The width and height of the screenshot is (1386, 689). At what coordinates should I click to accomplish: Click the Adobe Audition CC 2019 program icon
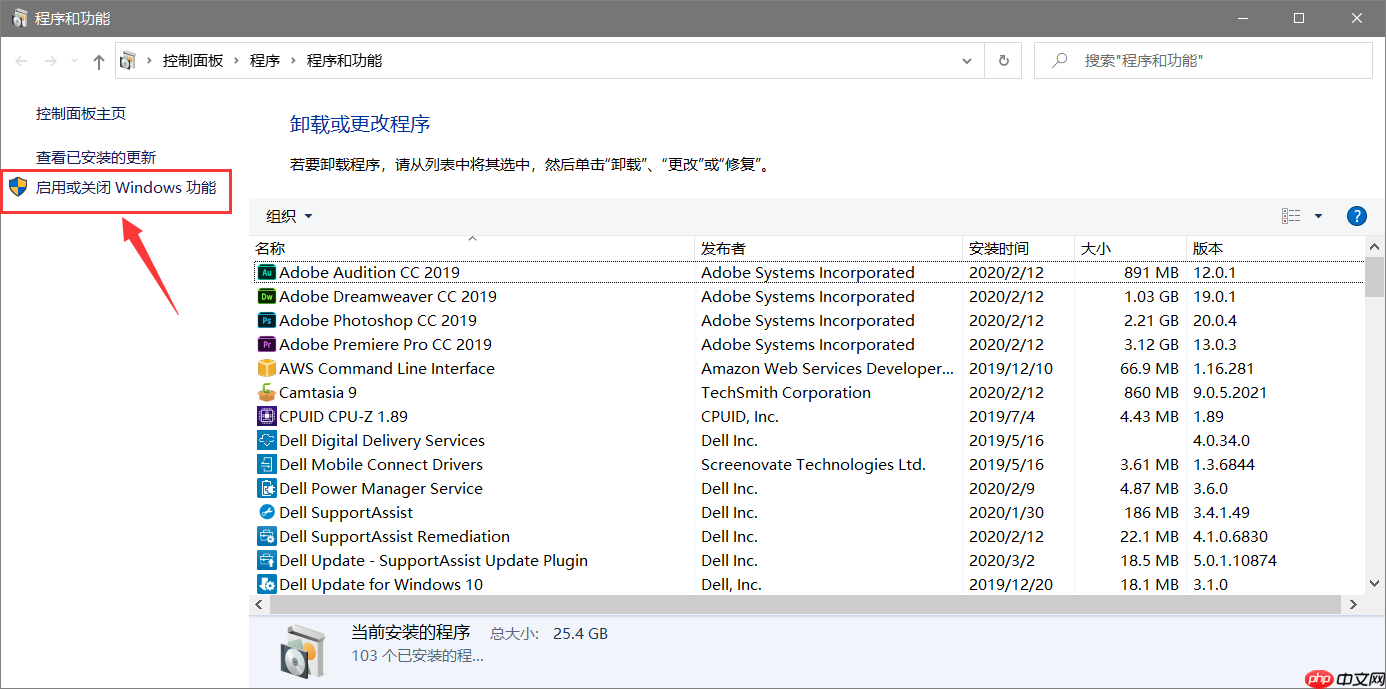[266, 272]
